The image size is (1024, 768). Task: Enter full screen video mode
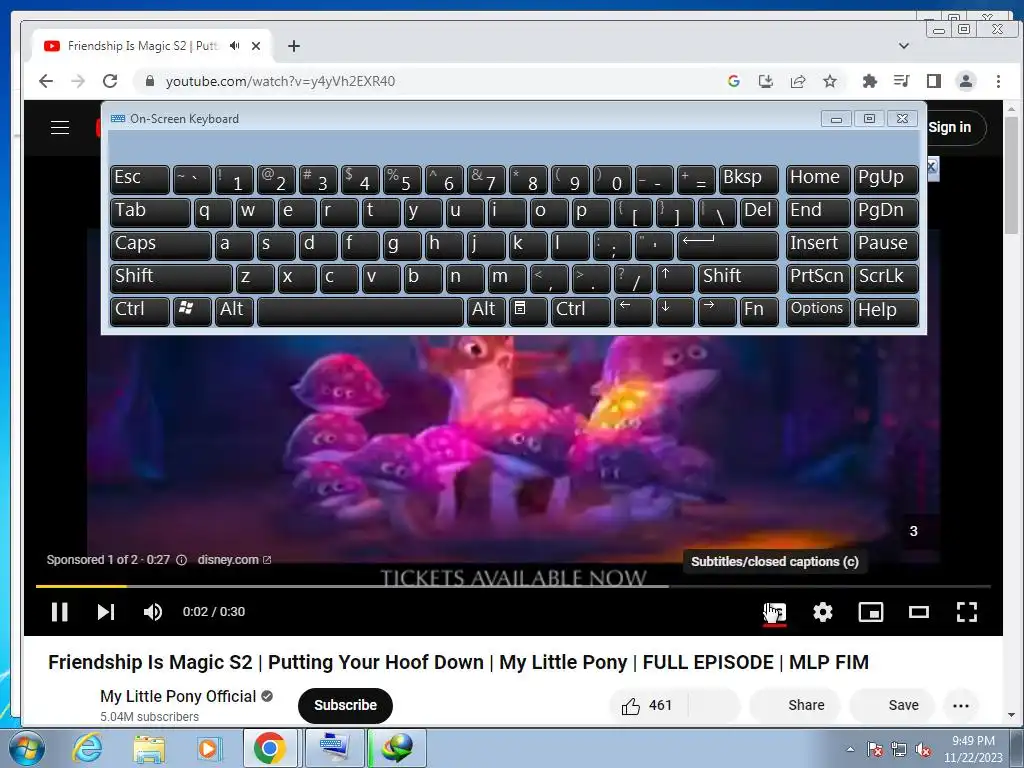tap(967, 612)
